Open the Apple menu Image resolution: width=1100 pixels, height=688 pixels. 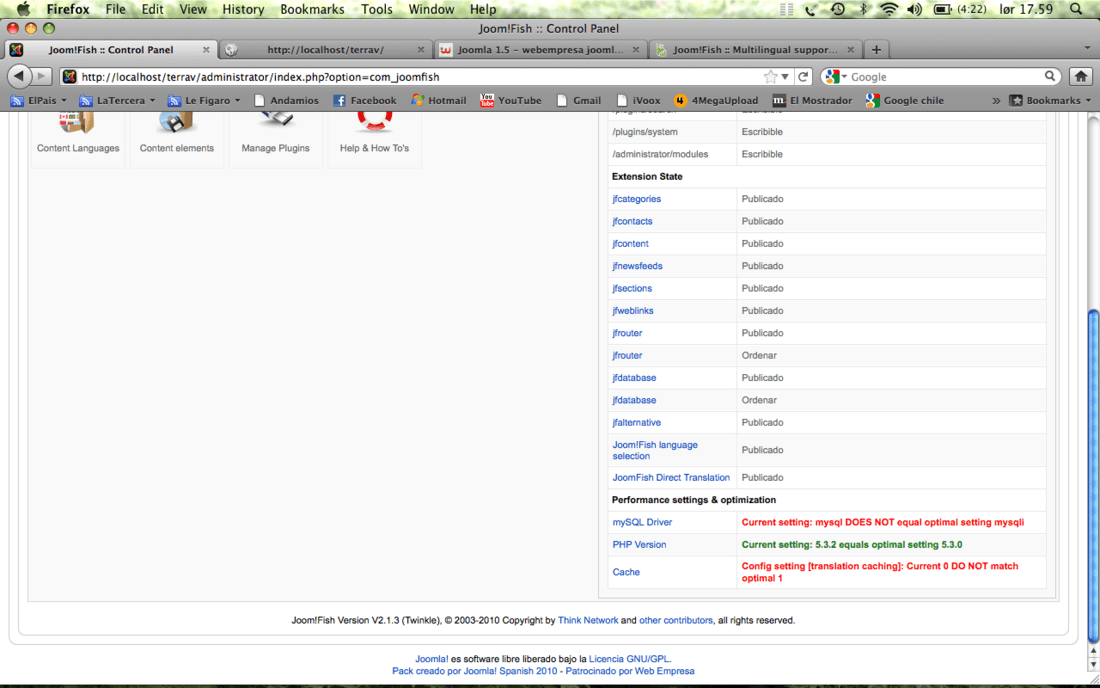point(23,9)
